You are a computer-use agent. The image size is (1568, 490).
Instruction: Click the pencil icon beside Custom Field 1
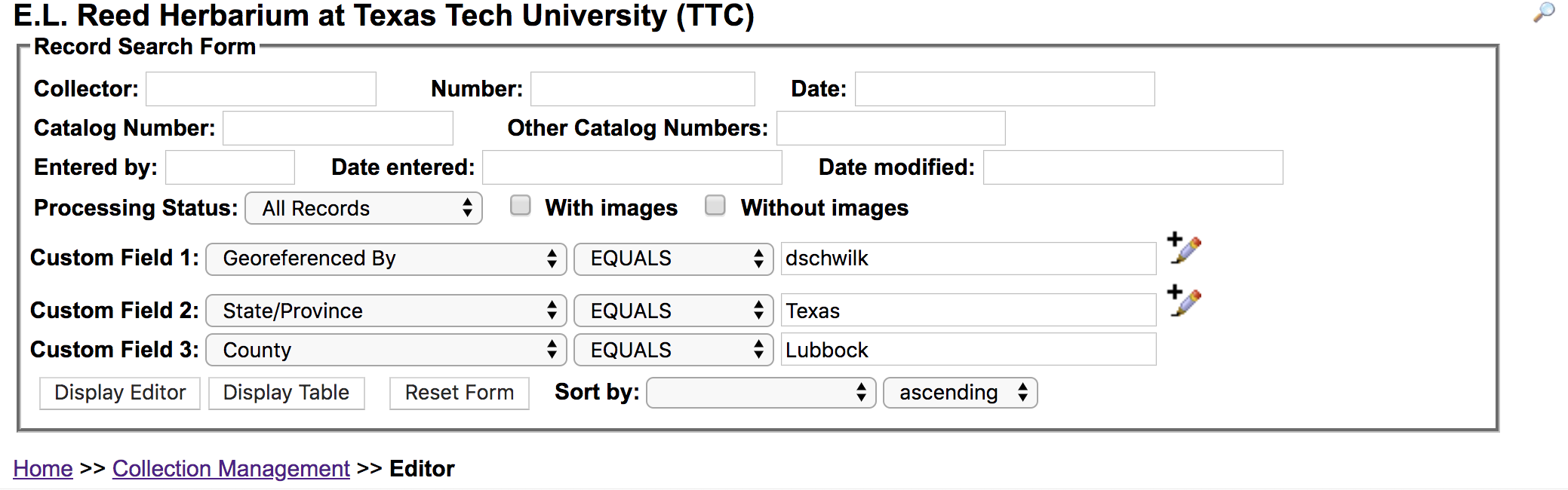click(x=1184, y=248)
